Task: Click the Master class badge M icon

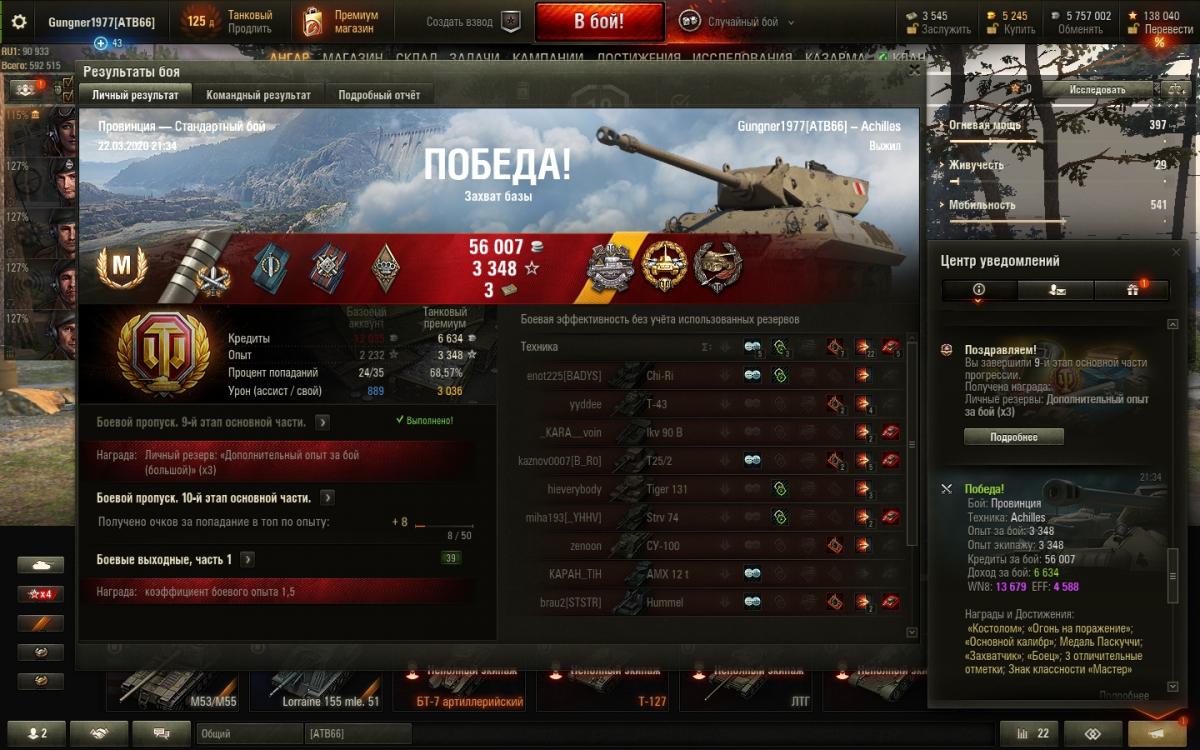Action: click(x=122, y=266)
